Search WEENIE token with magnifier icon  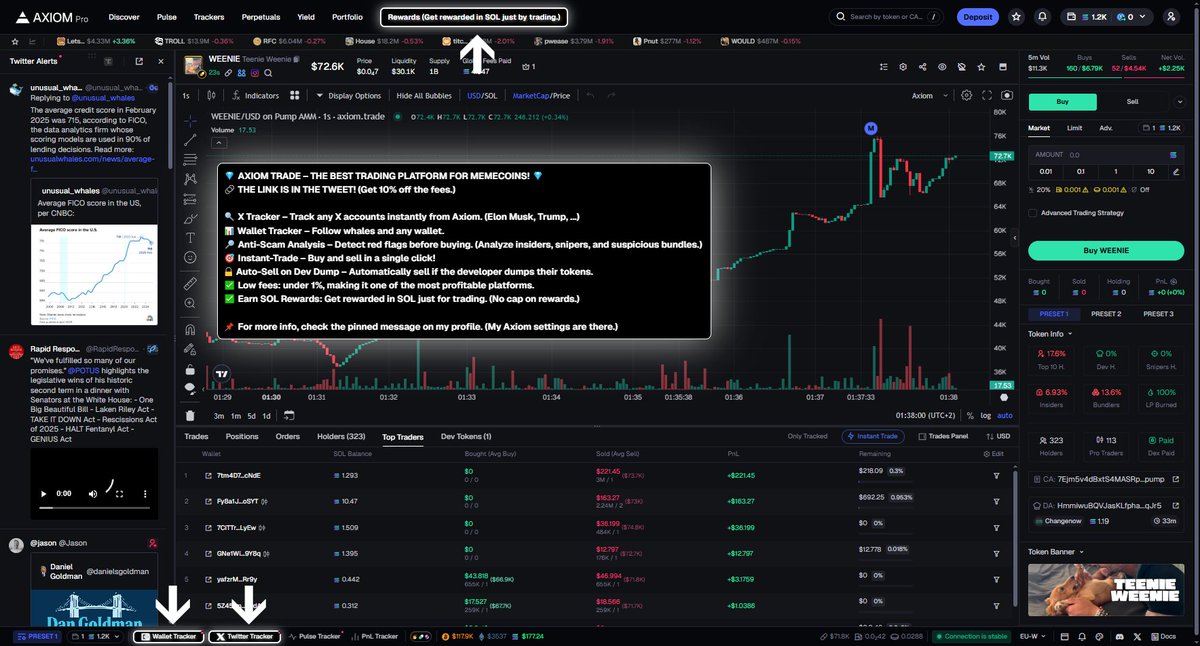point(267,73)
